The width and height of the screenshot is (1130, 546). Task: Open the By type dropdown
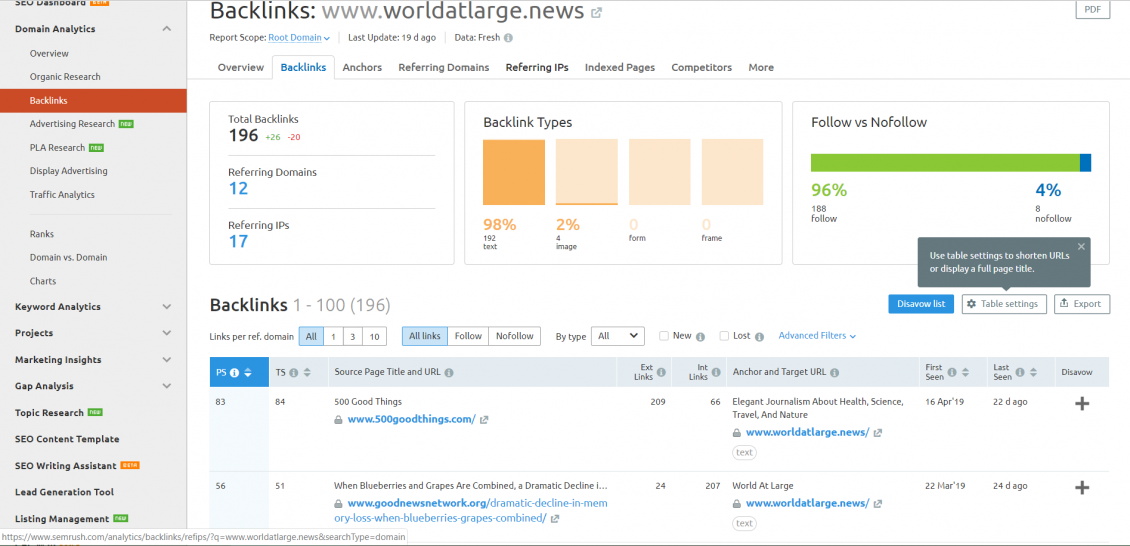point(618,336)
